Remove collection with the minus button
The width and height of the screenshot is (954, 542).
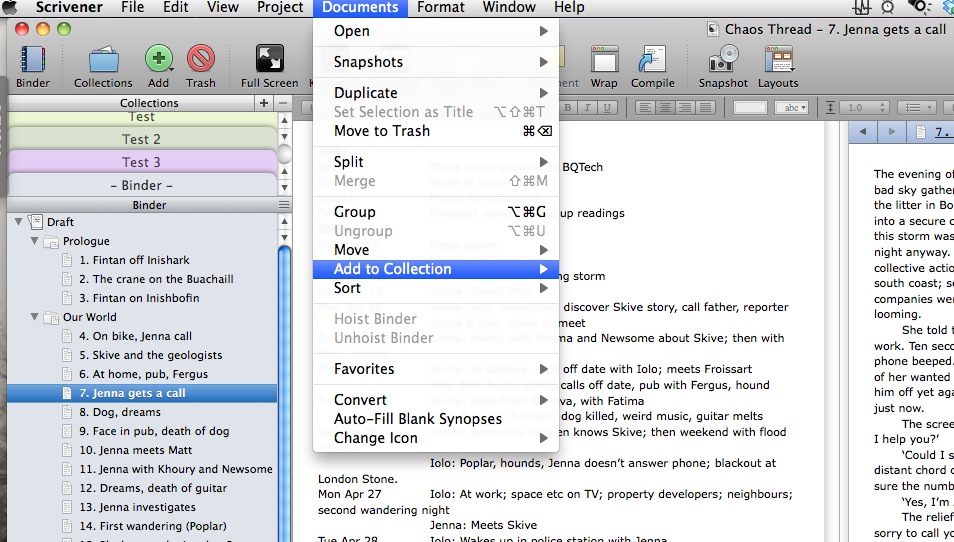pos(283,103)
